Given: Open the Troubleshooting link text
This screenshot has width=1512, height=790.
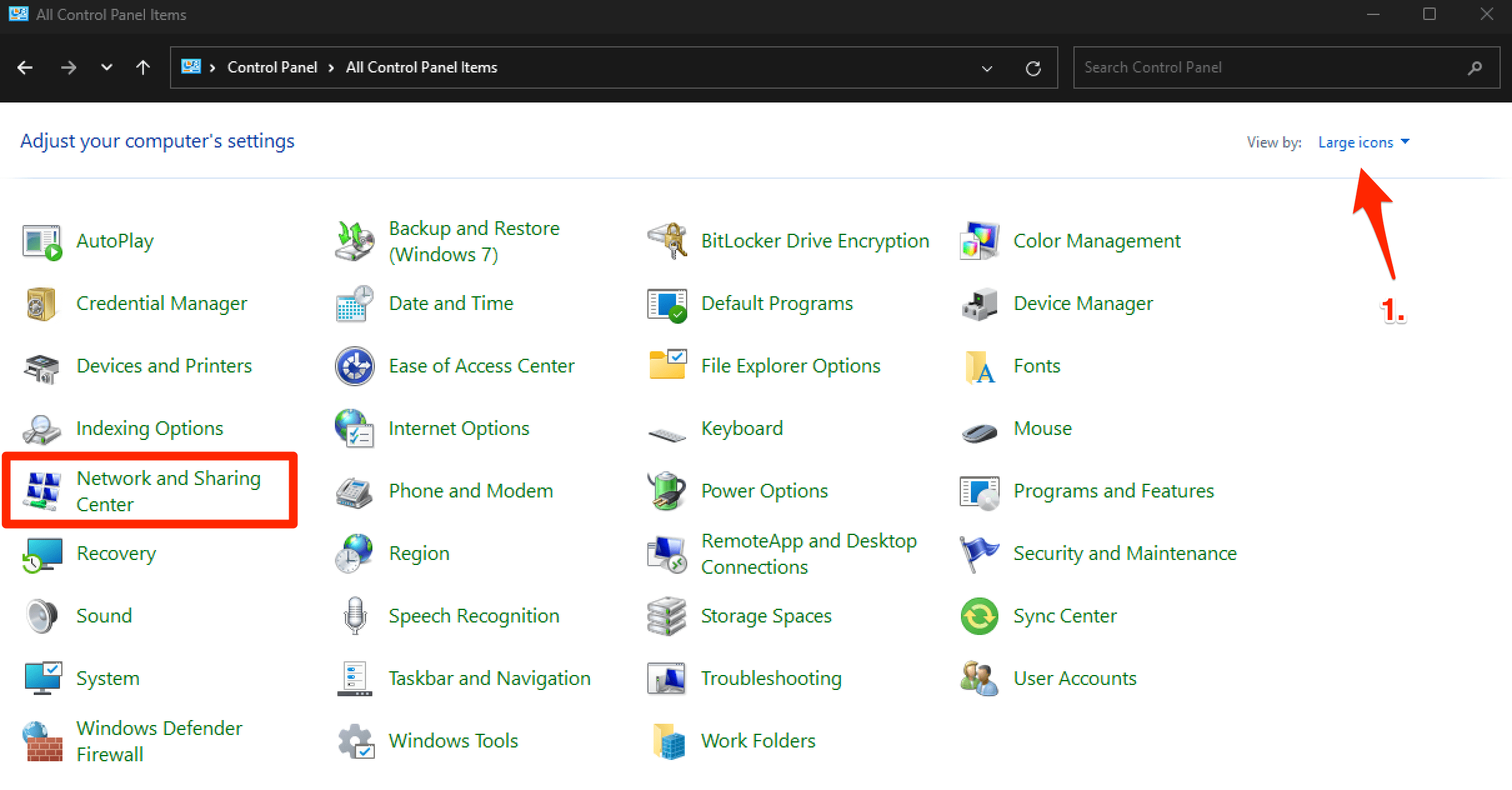Looking at the screenshot, I should 771,678.
